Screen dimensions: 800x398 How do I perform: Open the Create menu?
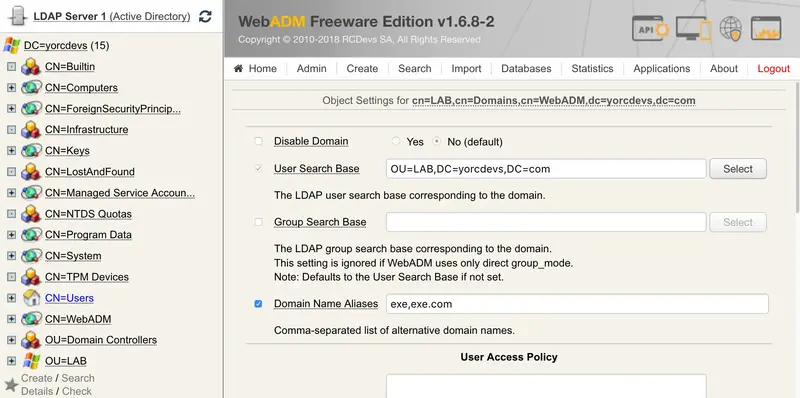(362, 68)
